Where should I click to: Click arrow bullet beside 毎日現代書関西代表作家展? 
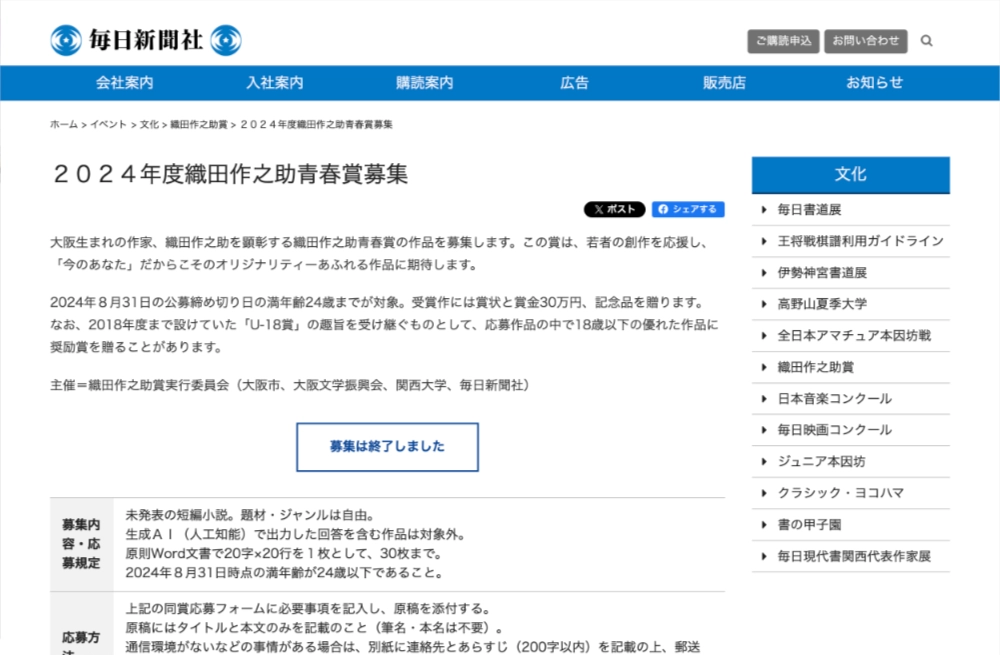tap(764, 557)
